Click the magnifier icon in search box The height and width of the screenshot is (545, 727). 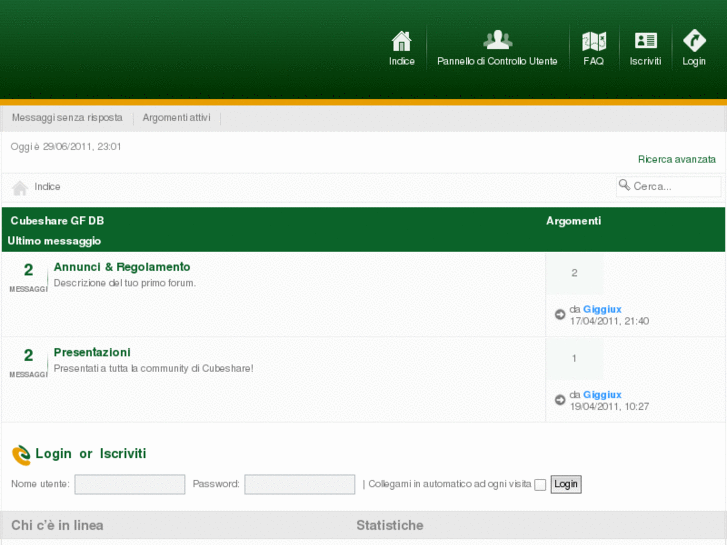[625, 185]
